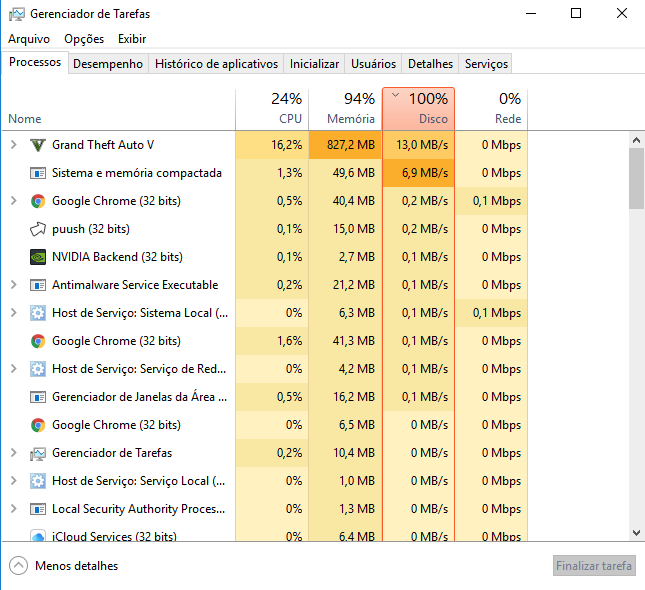Sort by the Disco column header

tap(418, 109)
